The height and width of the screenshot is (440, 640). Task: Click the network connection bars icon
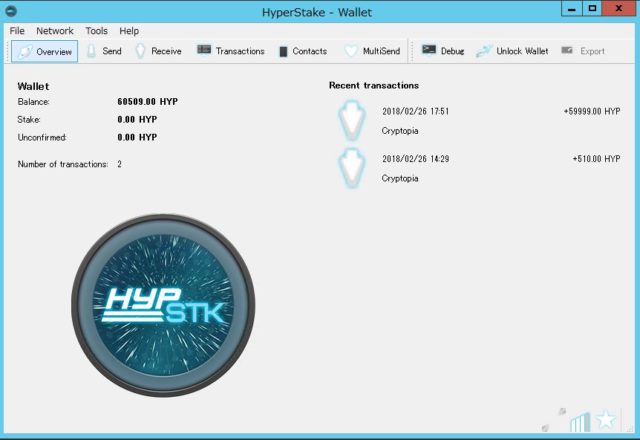click(580, 422)
